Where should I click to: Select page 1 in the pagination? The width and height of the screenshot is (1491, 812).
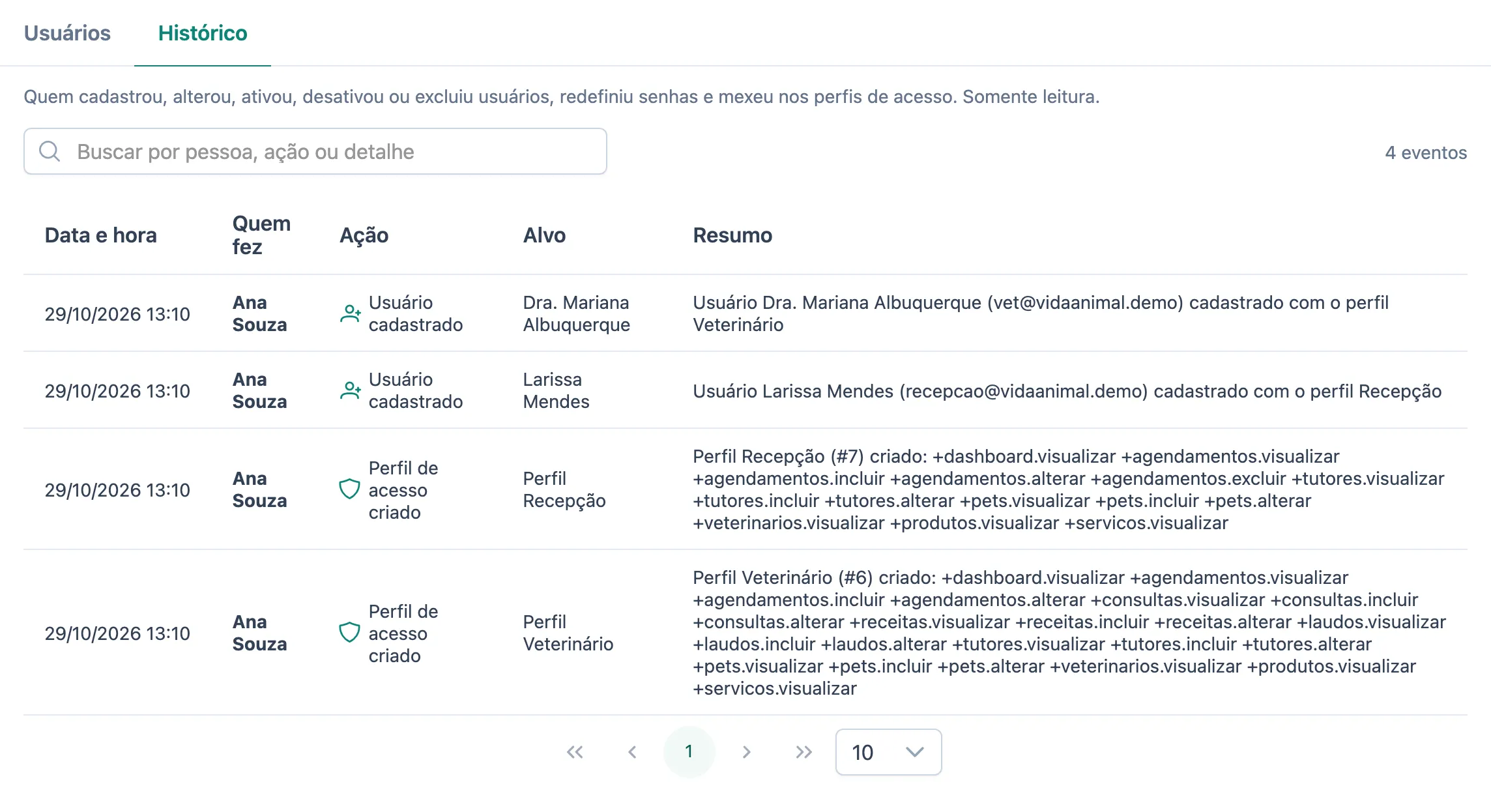pos(689,752)
